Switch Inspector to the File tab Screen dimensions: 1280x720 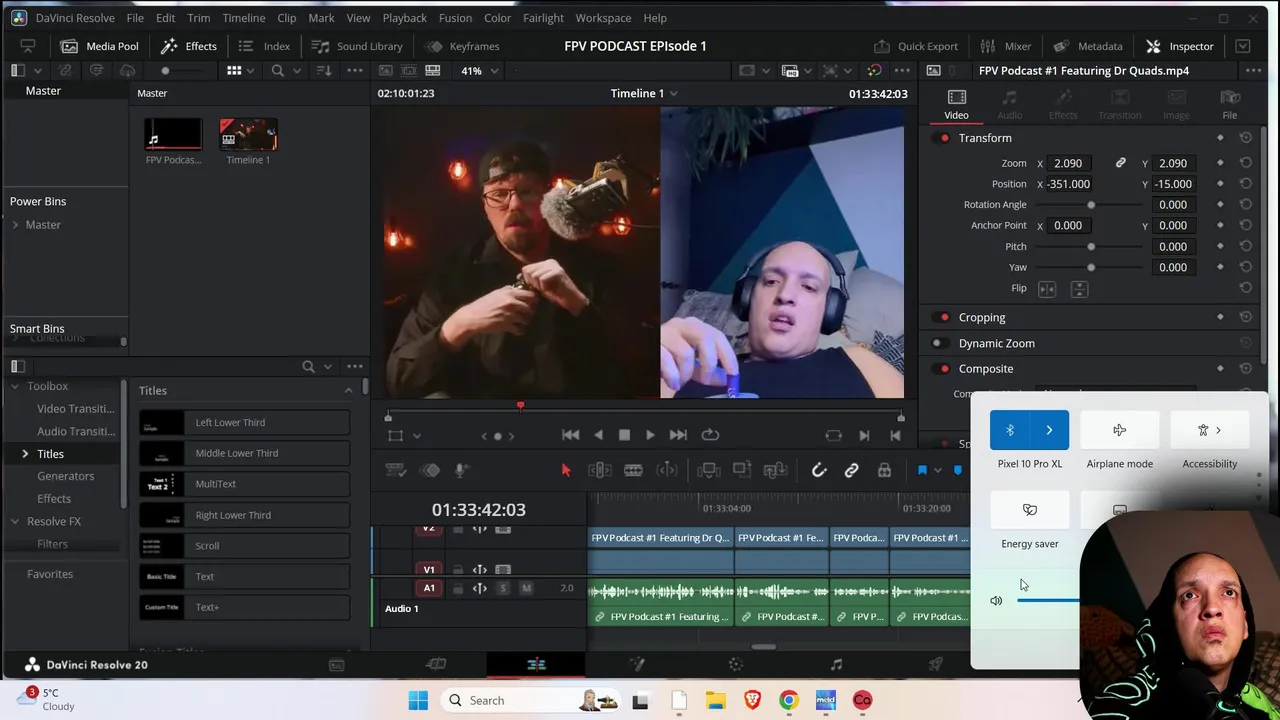(1229, 104)
